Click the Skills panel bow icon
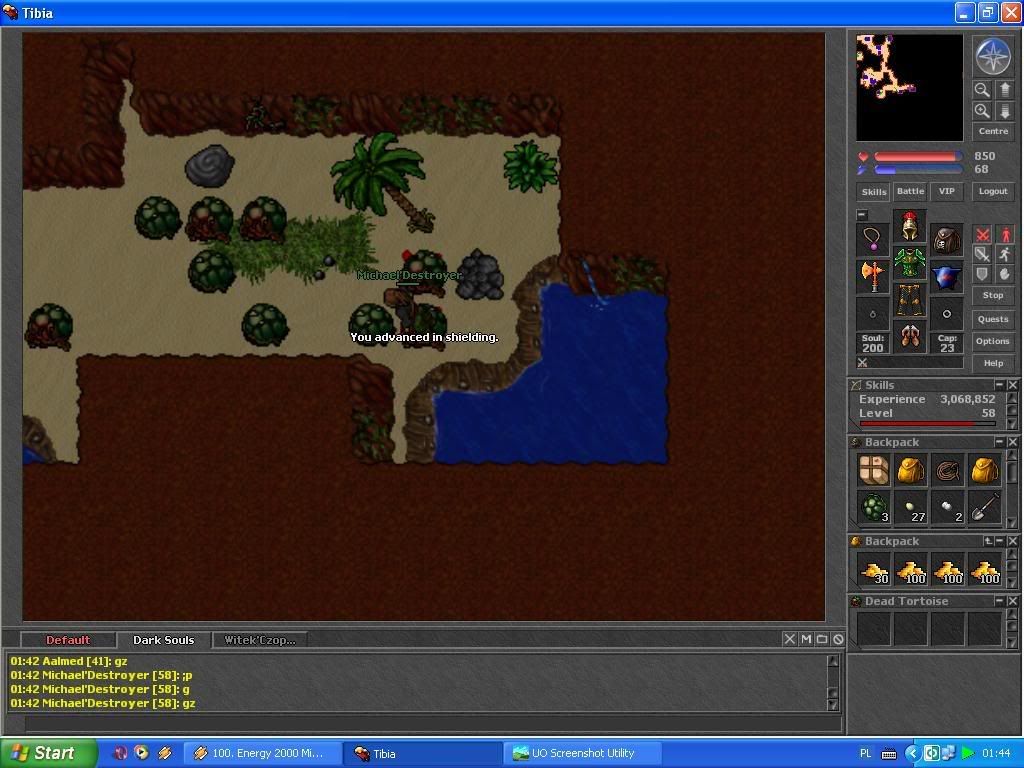This screenshot has width=1024, height=768. click(856, 385)
